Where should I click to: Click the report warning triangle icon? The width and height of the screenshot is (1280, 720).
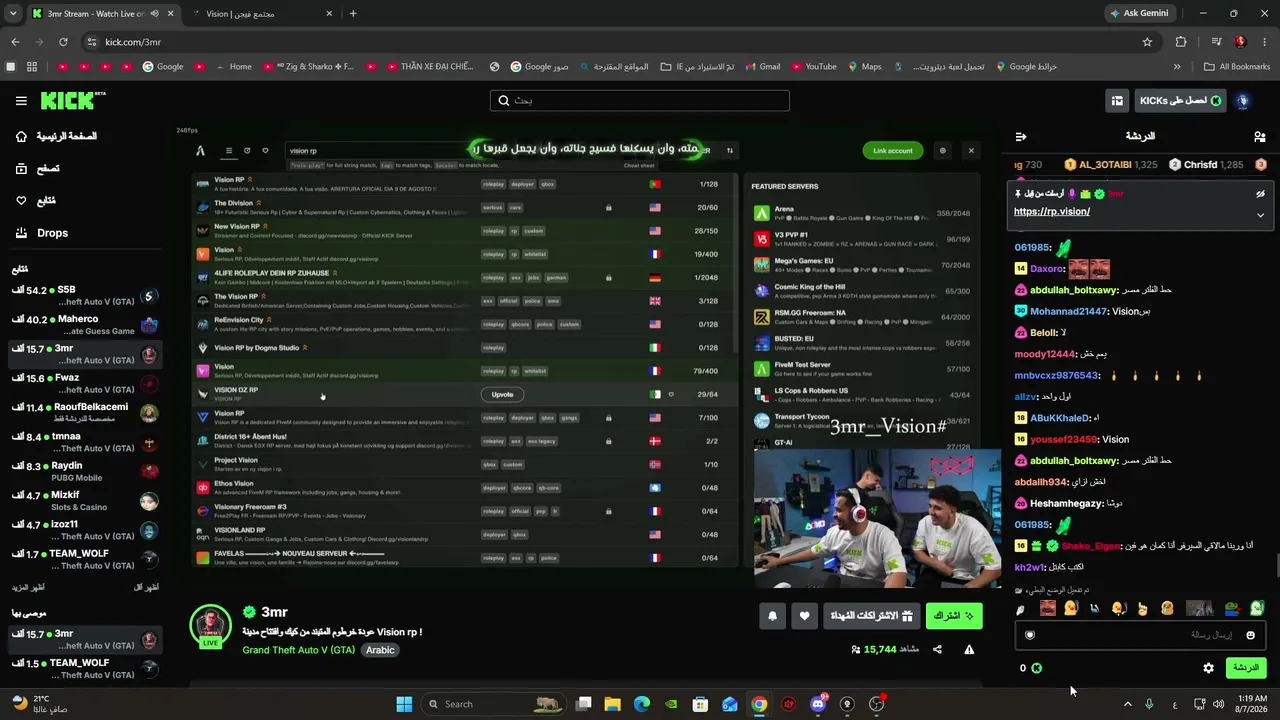pyautogui.click(x=969, y=649)
